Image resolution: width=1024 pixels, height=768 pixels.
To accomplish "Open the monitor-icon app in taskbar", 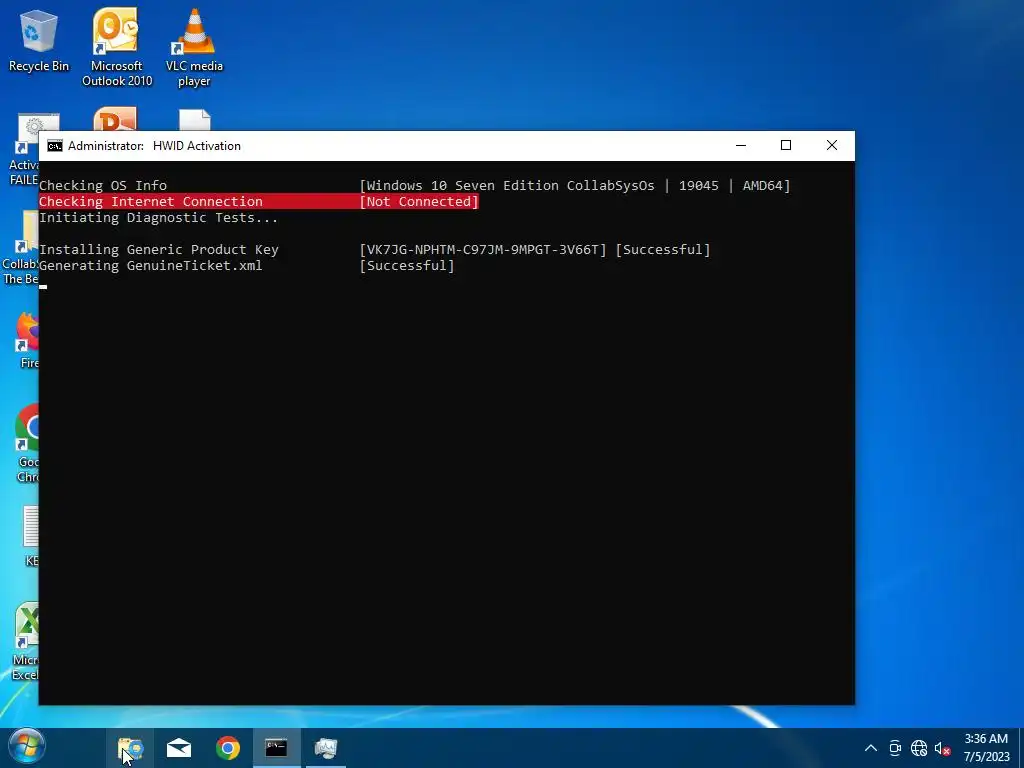I will [325, 748].
